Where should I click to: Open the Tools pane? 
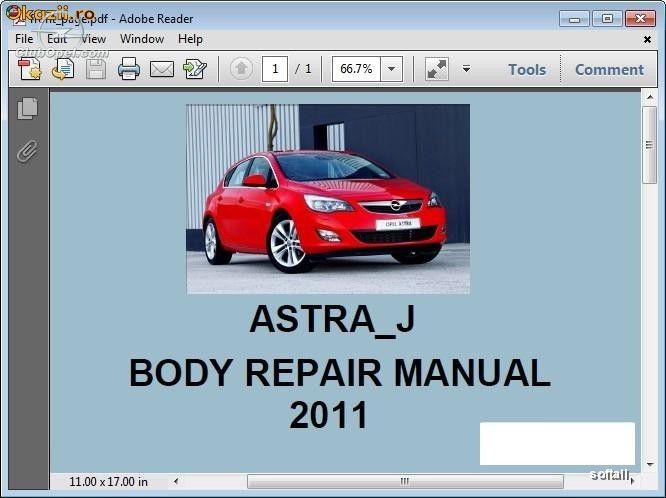pos(527,70)
